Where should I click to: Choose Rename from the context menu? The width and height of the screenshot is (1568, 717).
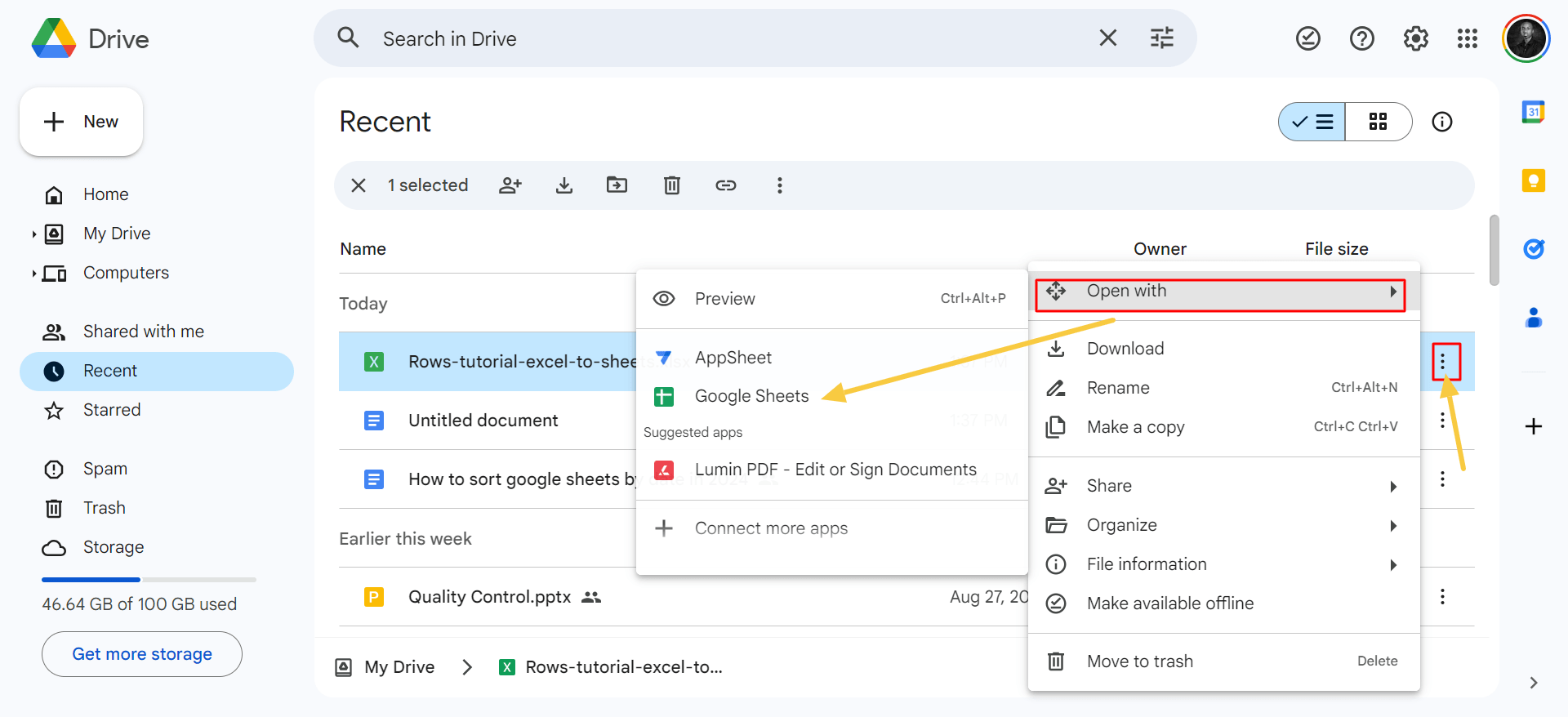click(1223, 388)
